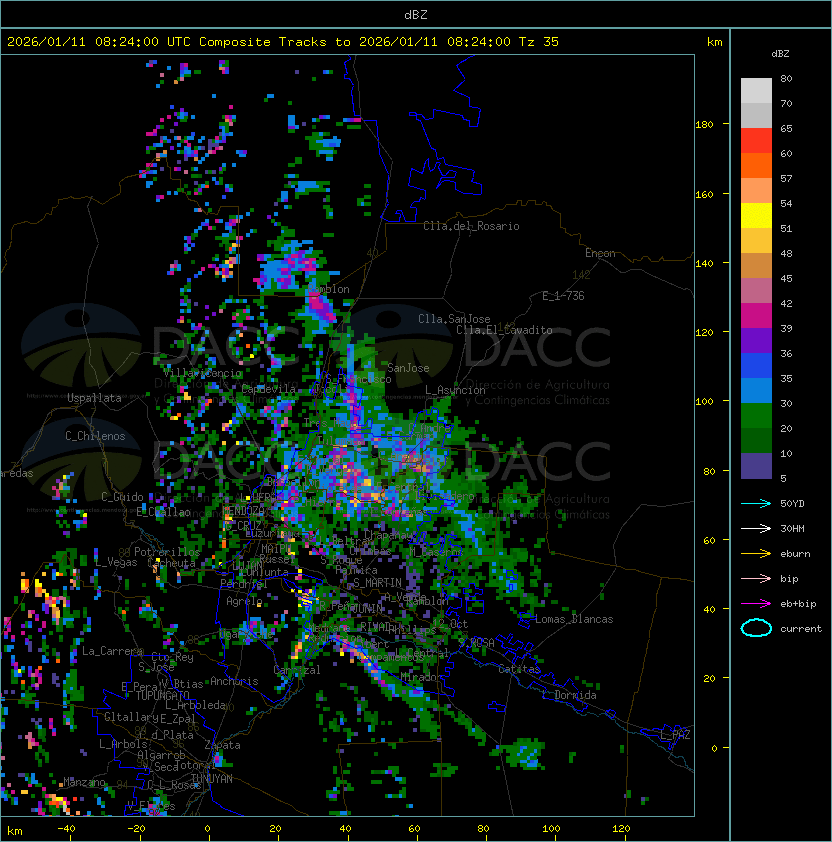Click the Lomas_Blancas place label

coord(574,619)
